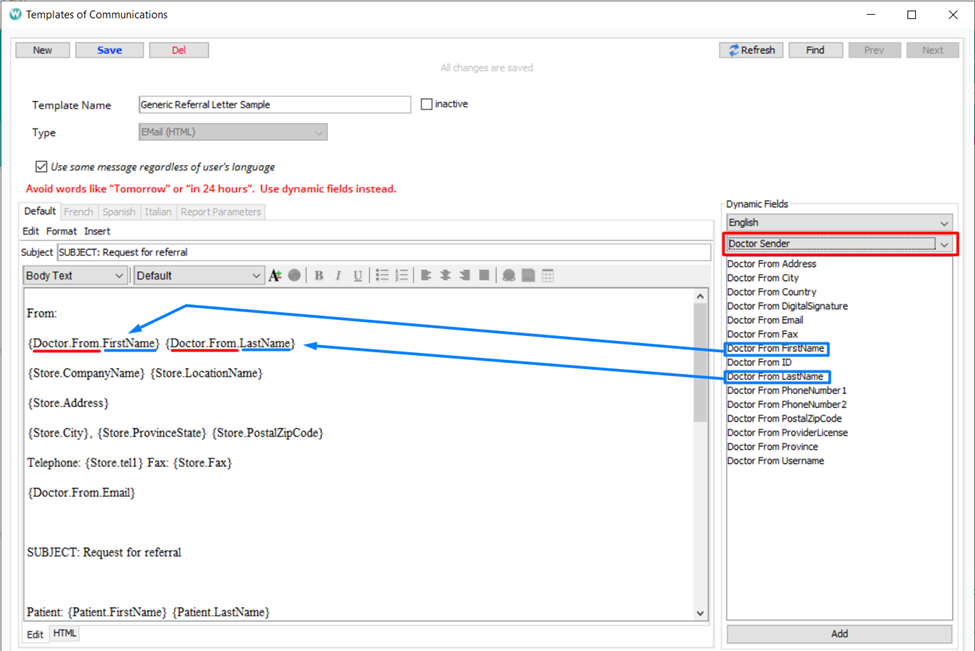This screenshot has height=651, width=975.
Task: Click the insert table icon
Action: tap(548, 275)
